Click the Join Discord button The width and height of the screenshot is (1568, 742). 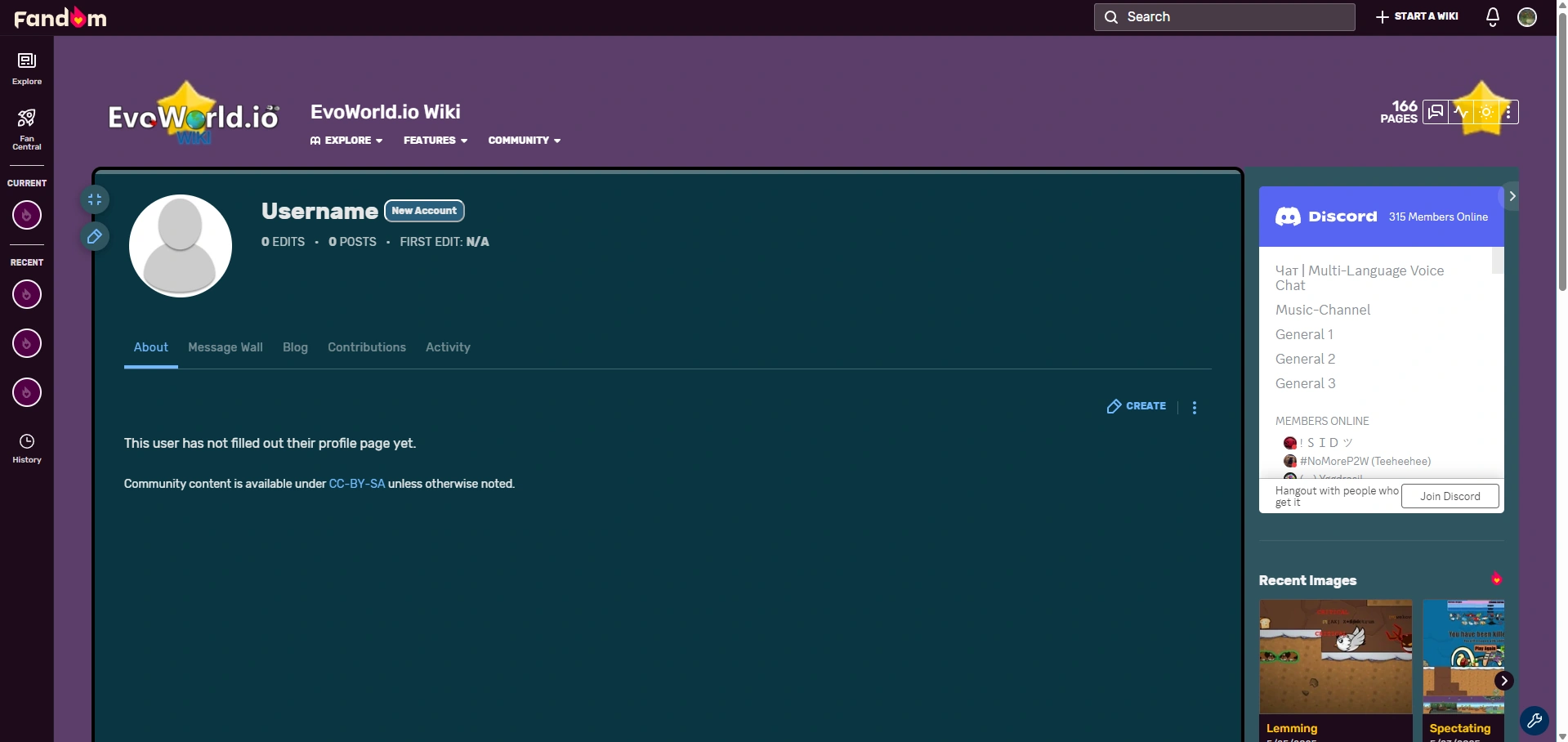tap(1450, 496)
